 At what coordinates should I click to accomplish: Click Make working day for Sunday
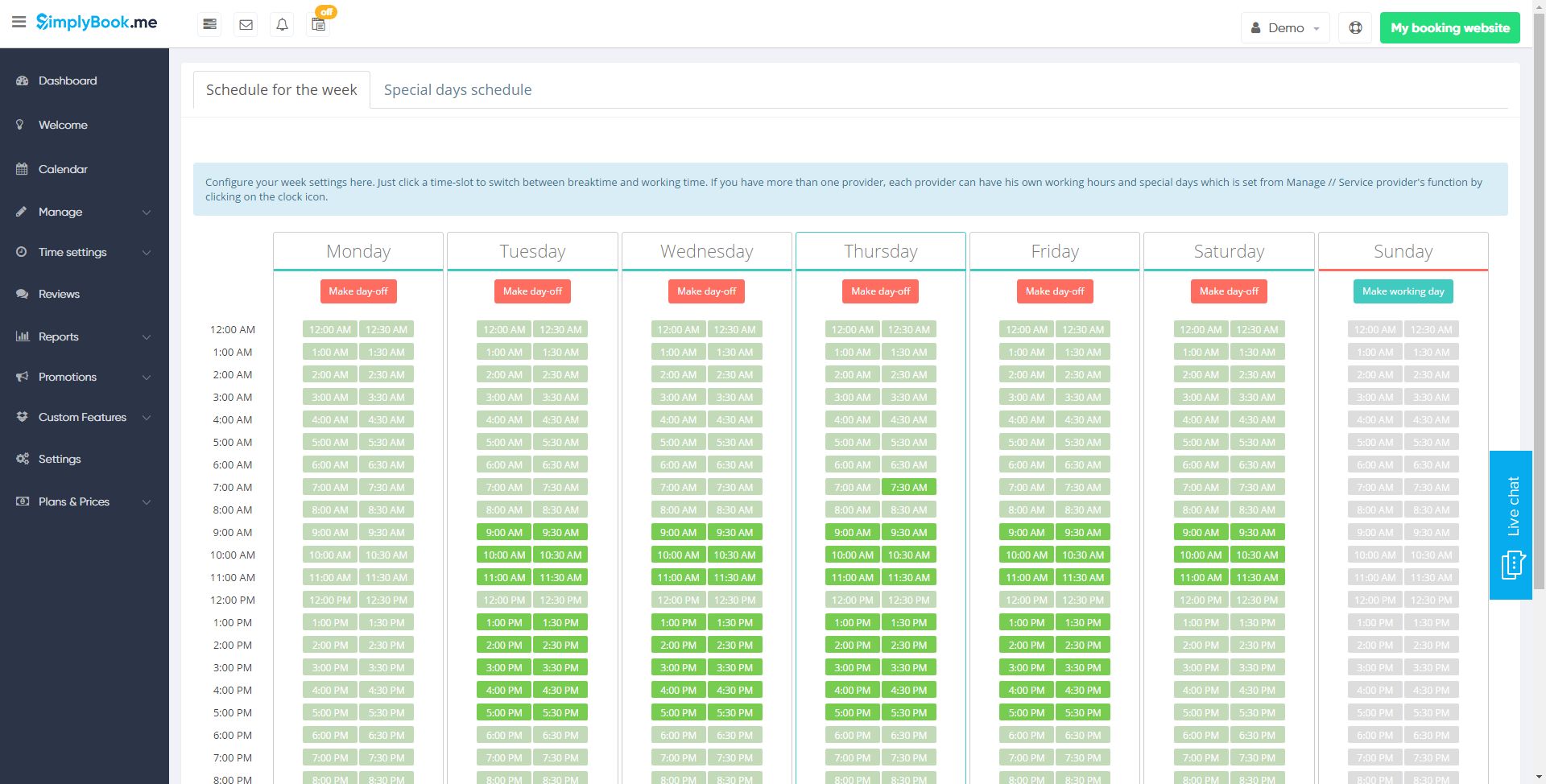pos(1403,291)
